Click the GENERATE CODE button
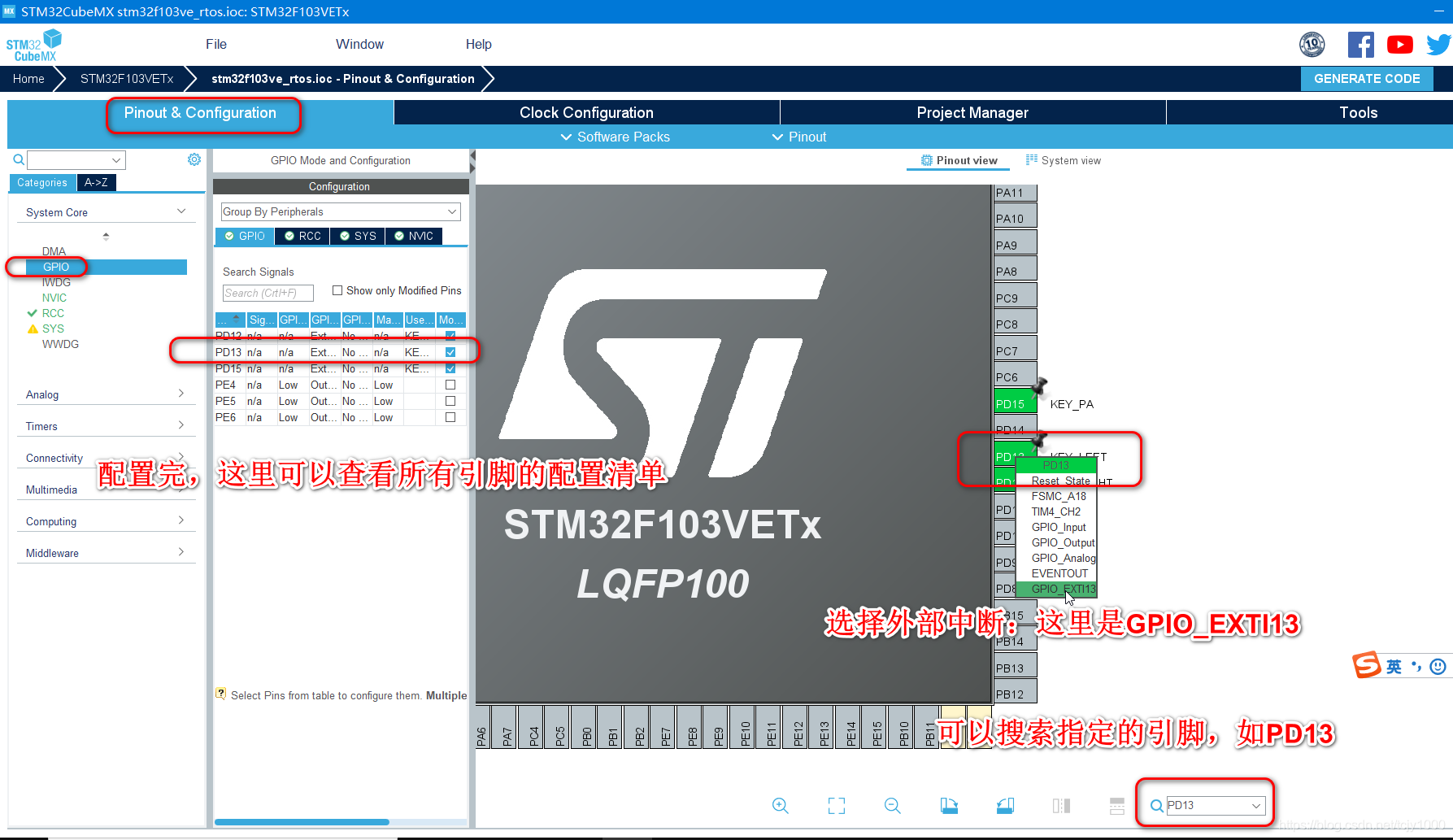The height and width of the screenshot is (840, 1453). click(x=1367, y=78)
